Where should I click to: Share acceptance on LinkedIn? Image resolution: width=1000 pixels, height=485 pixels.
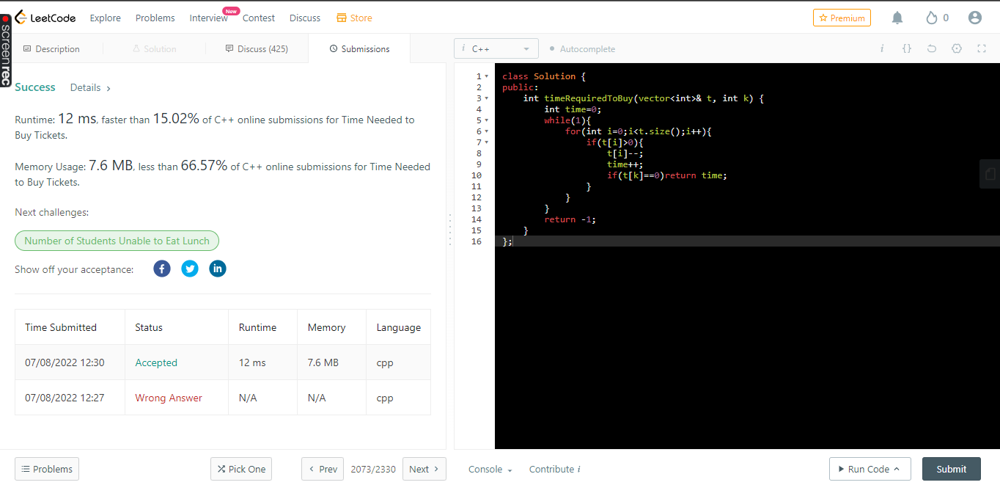point(217,269)
